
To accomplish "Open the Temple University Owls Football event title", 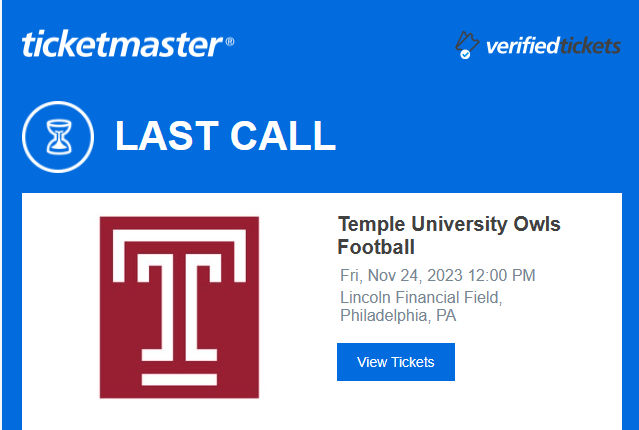I will coord(449,235).
